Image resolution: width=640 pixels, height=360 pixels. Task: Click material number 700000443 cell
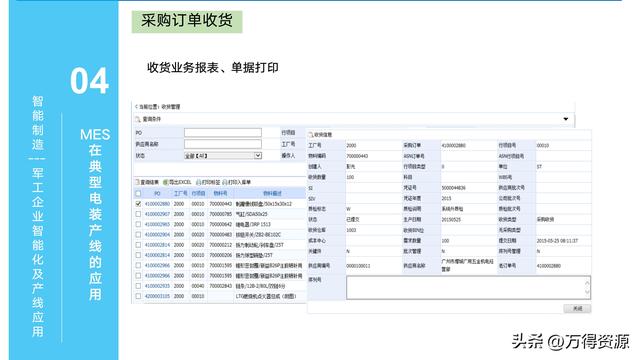click(220, 204)
